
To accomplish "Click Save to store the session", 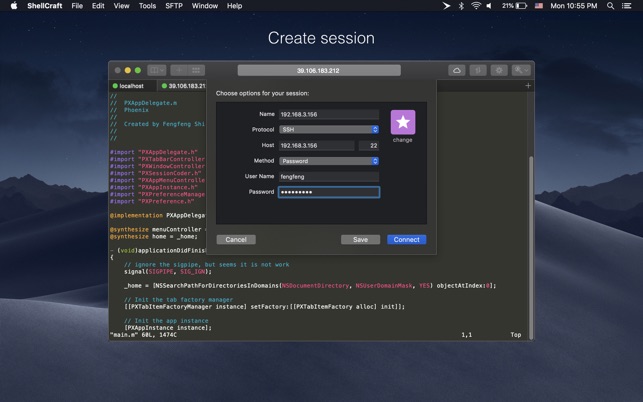I will (360, 240).
